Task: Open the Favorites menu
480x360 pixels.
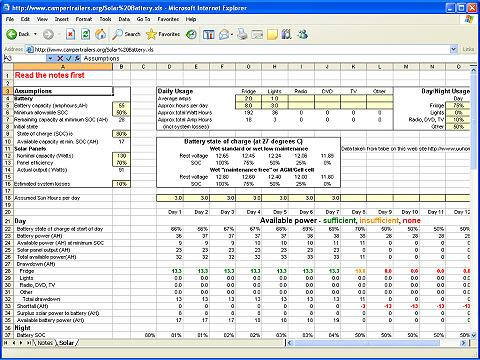Action: pyautogui.click(x=168, y=19)
